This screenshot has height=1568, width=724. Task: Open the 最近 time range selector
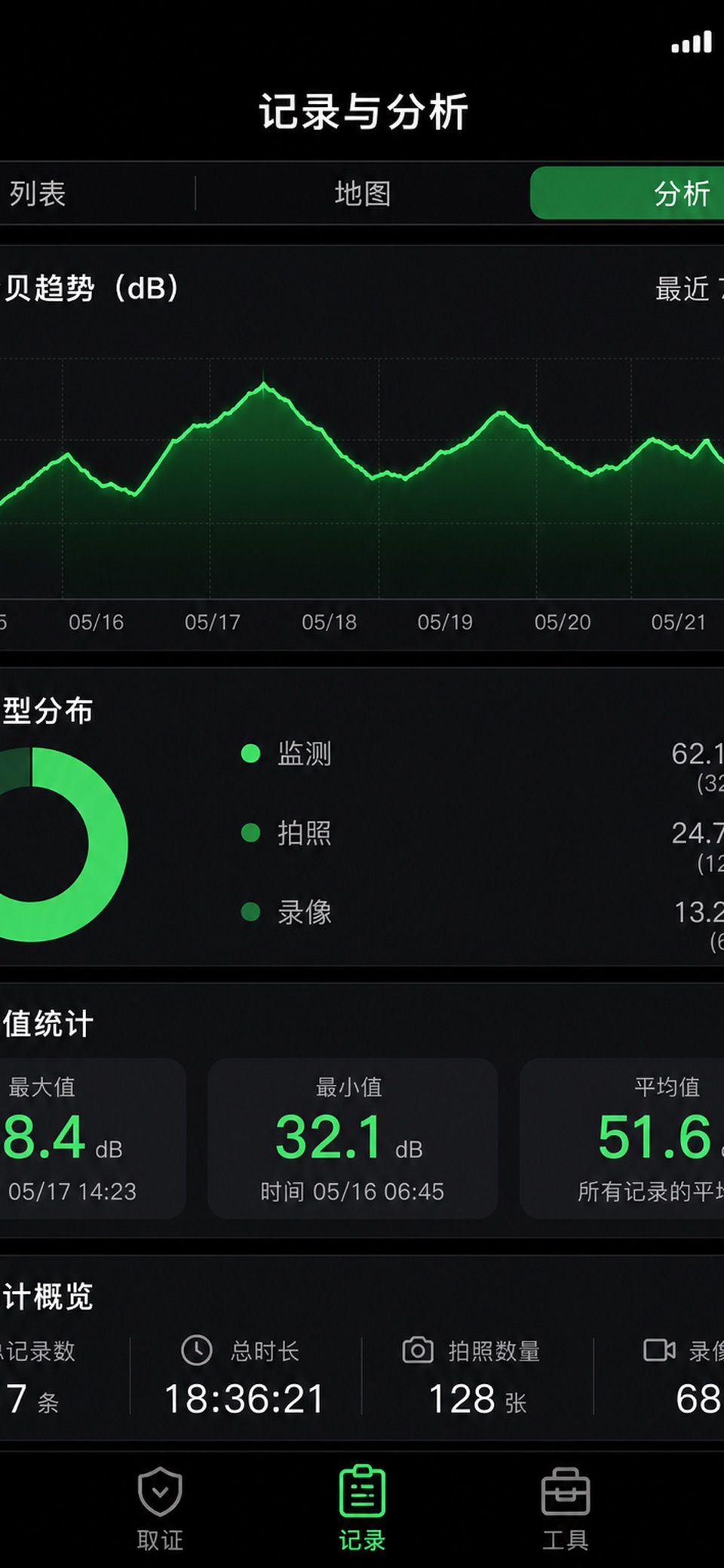pos(689,288)
